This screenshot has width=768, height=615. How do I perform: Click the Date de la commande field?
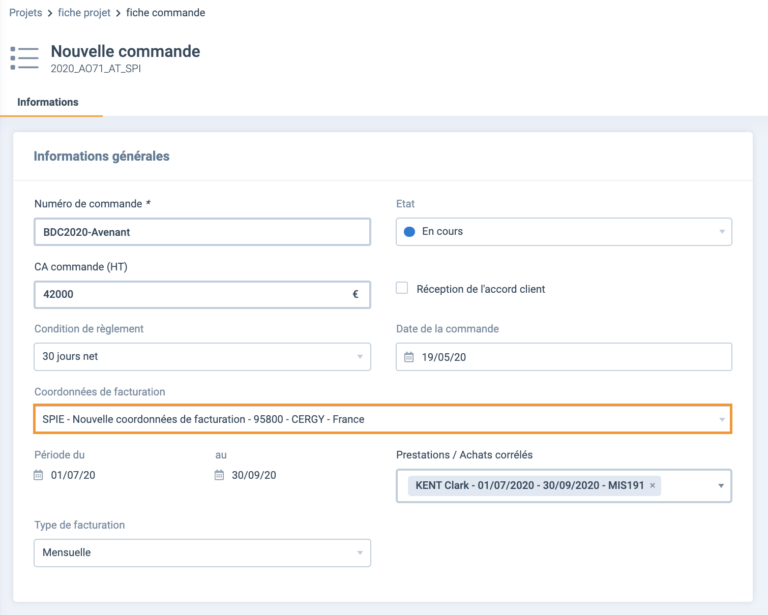pyautogui.click(x=564, y=357)
